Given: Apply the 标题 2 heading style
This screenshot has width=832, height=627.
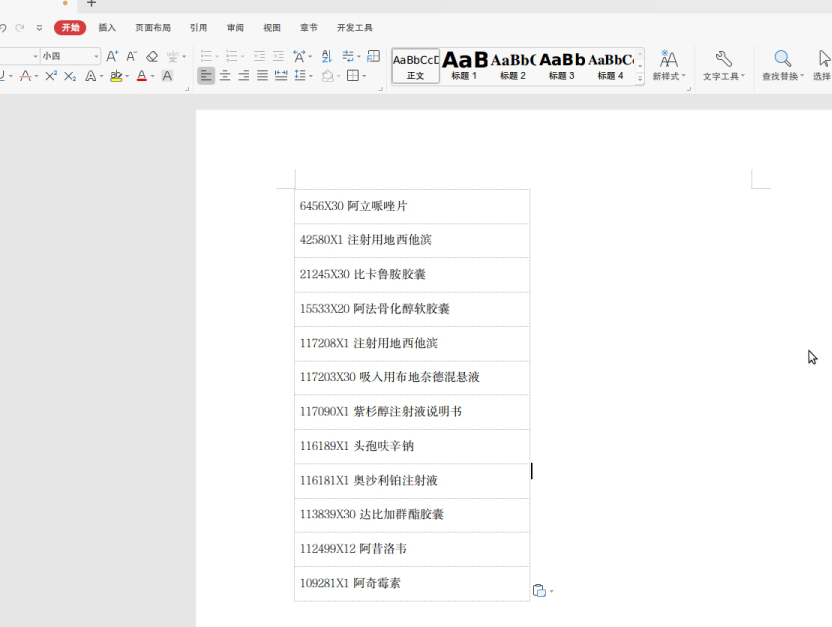Looking at the screenshot, I should [x=513, y=66].
